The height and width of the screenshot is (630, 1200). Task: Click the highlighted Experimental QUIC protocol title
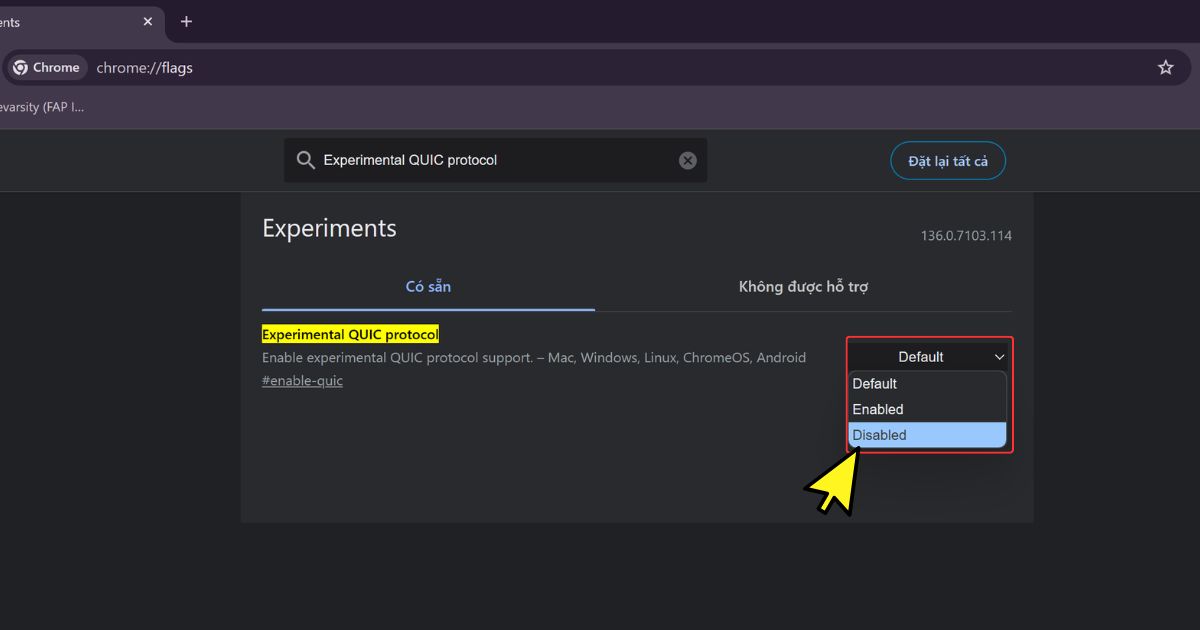[350, 334]
